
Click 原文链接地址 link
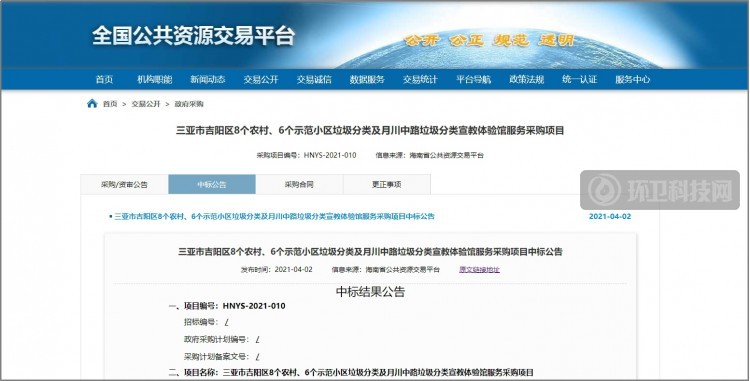[479, 270]
